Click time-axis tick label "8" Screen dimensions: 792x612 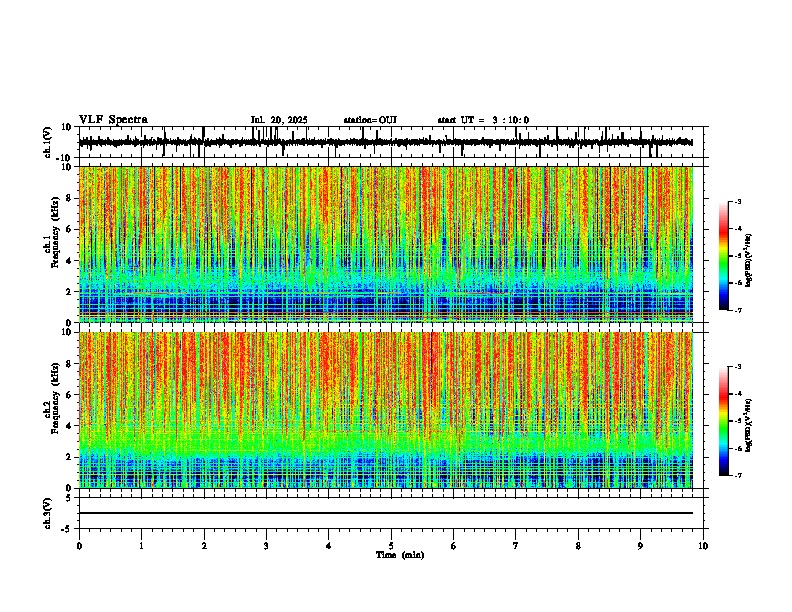[578, 546]
